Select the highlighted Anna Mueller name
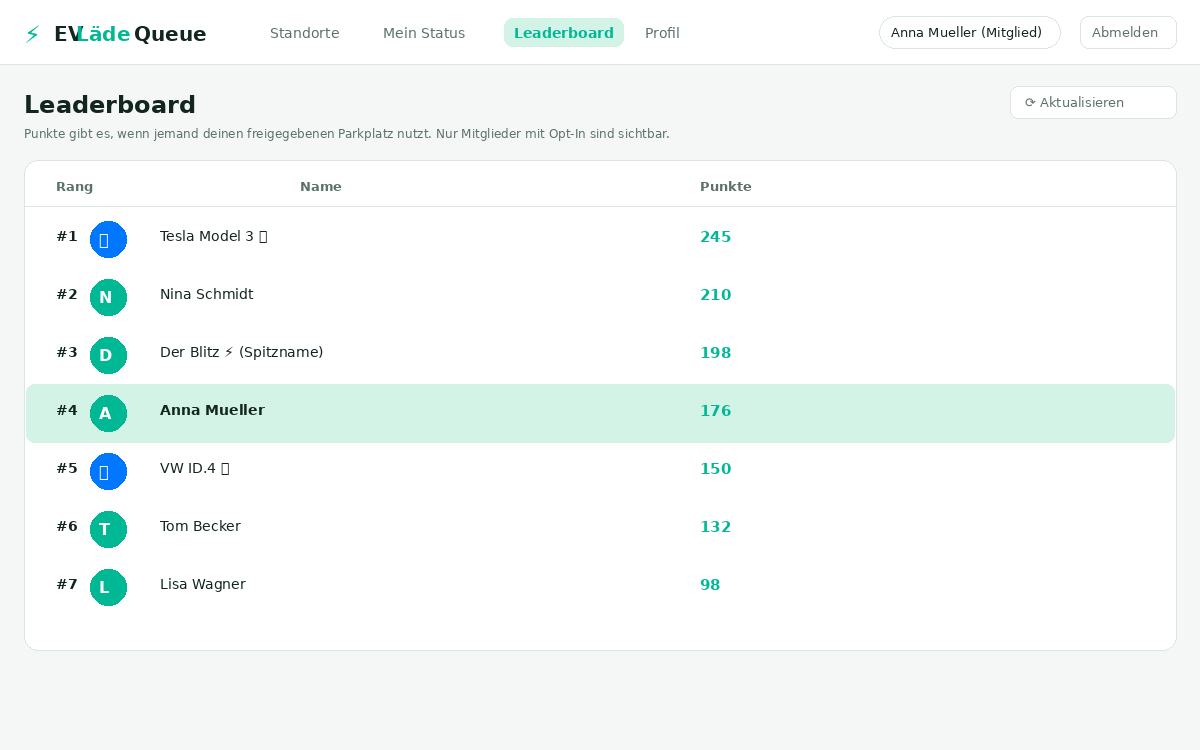Viewport: 1200px width, 750px height. 212,410
